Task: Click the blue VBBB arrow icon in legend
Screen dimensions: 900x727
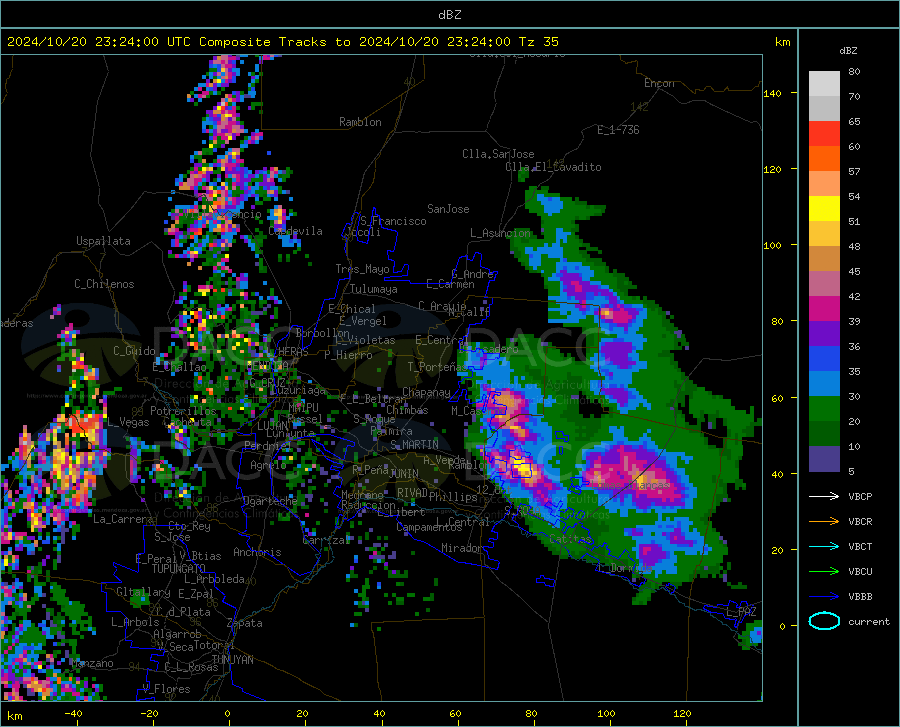Action: tap(824, 597)
